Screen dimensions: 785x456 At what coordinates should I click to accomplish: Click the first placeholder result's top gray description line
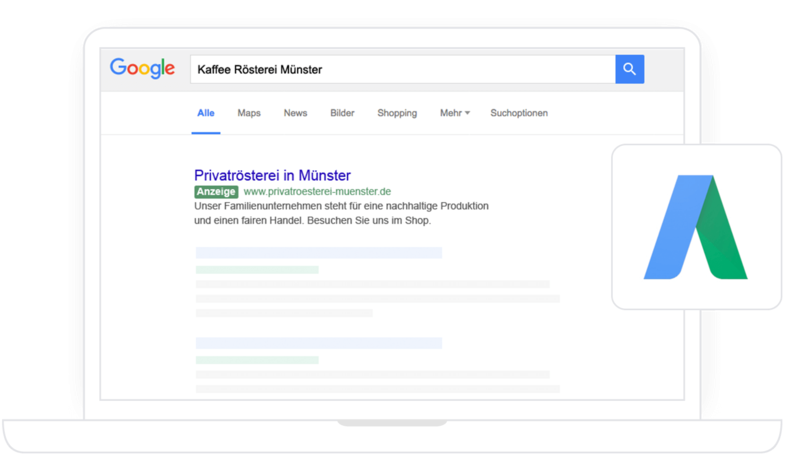(372, 284)
